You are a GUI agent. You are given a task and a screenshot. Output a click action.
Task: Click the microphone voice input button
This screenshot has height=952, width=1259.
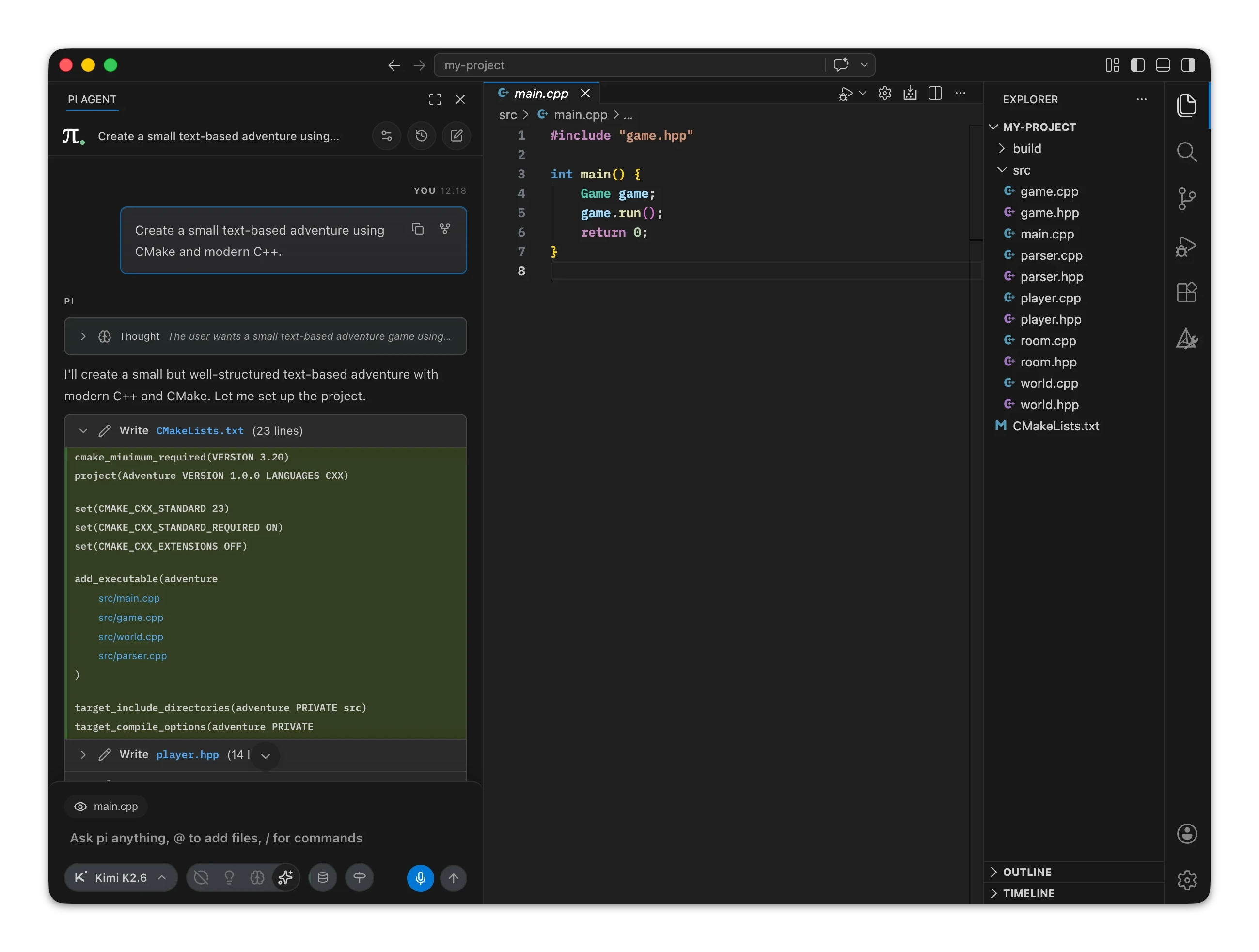point(420,877)
